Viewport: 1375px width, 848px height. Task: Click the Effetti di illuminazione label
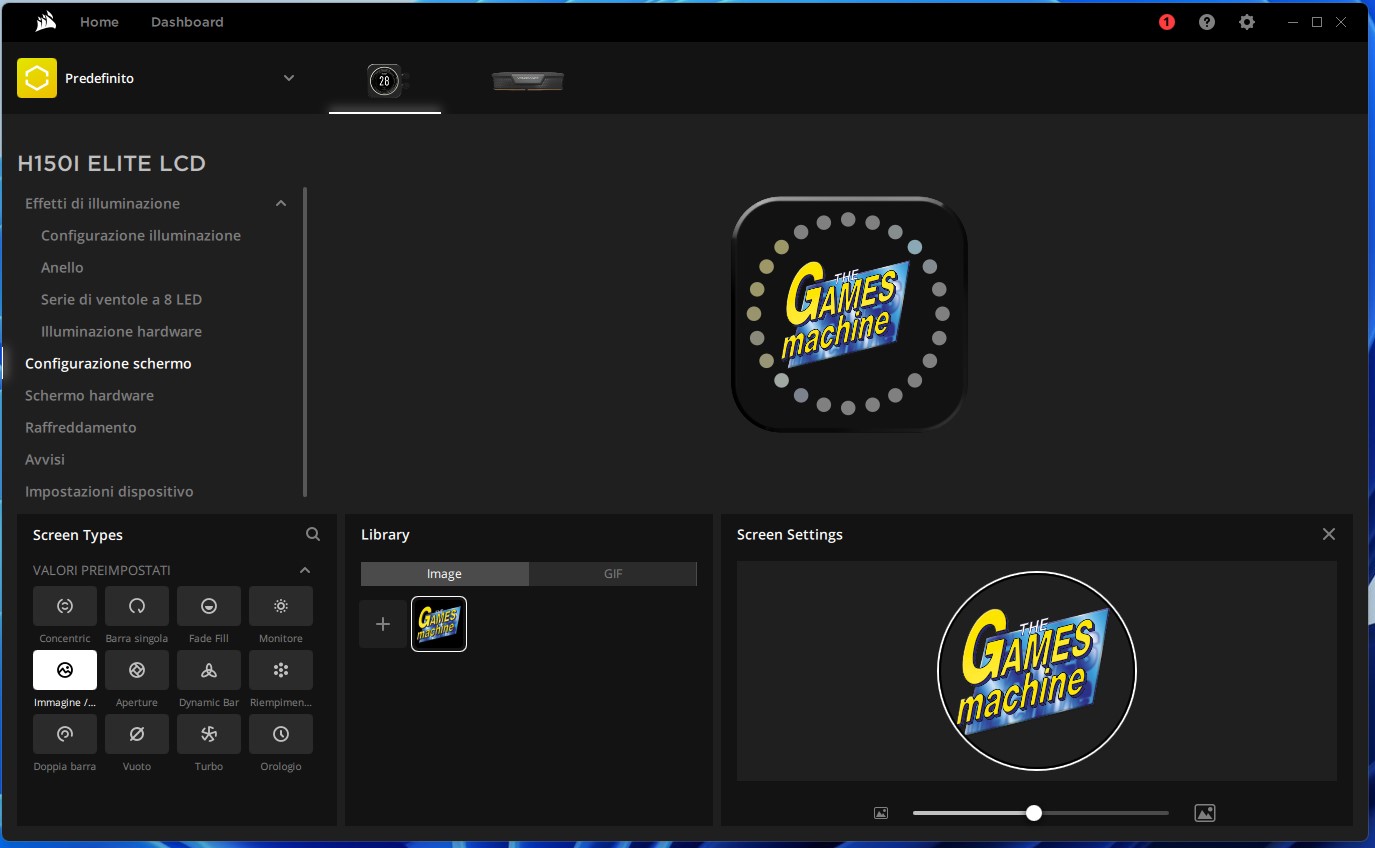102,203
